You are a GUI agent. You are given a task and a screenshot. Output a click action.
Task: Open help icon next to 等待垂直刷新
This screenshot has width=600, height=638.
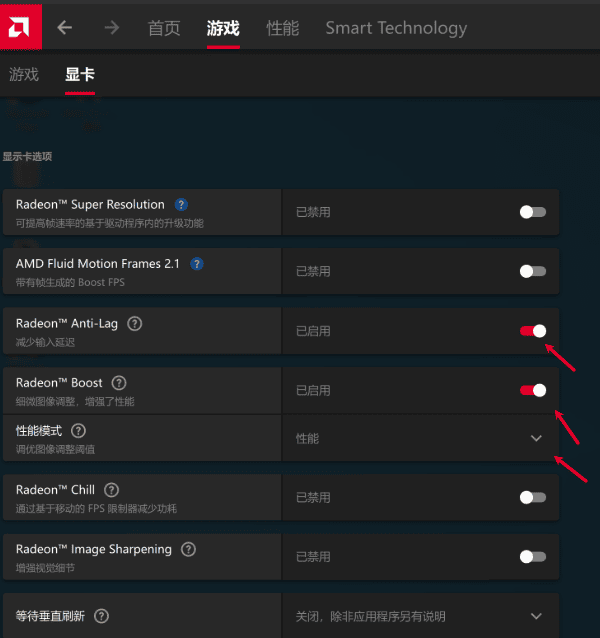[101, 616]
